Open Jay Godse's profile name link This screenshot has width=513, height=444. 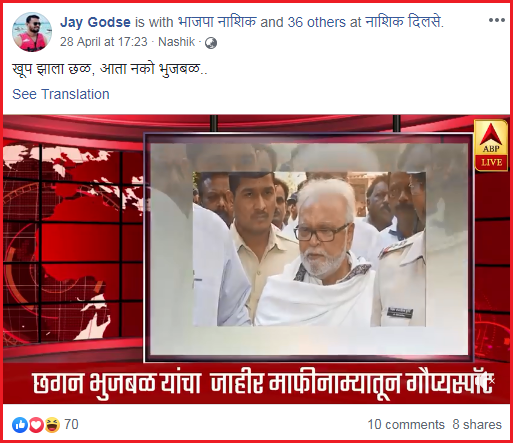(x=95, y=22)
